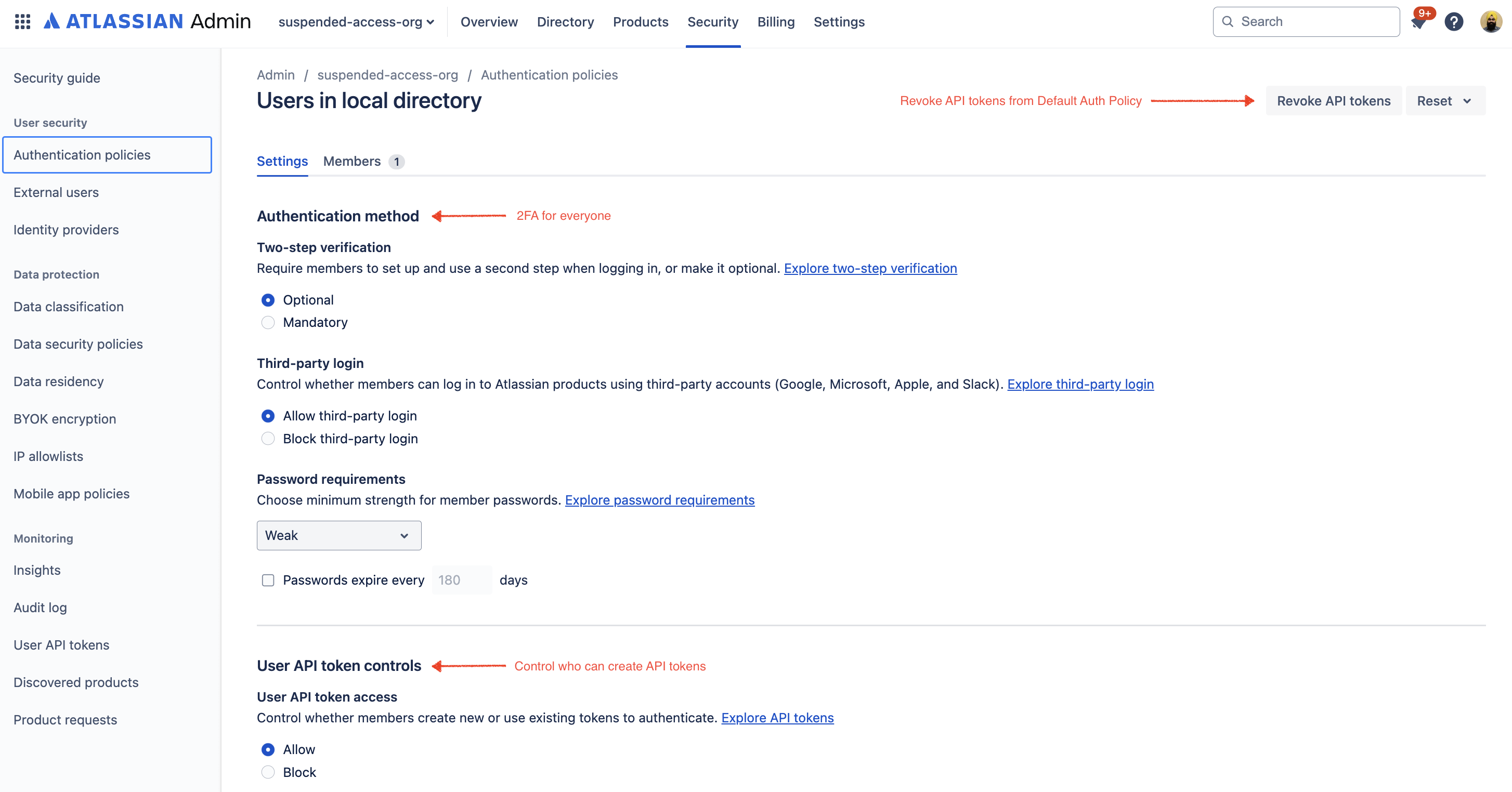Follow the Explore password requirements link

point(660,500)
